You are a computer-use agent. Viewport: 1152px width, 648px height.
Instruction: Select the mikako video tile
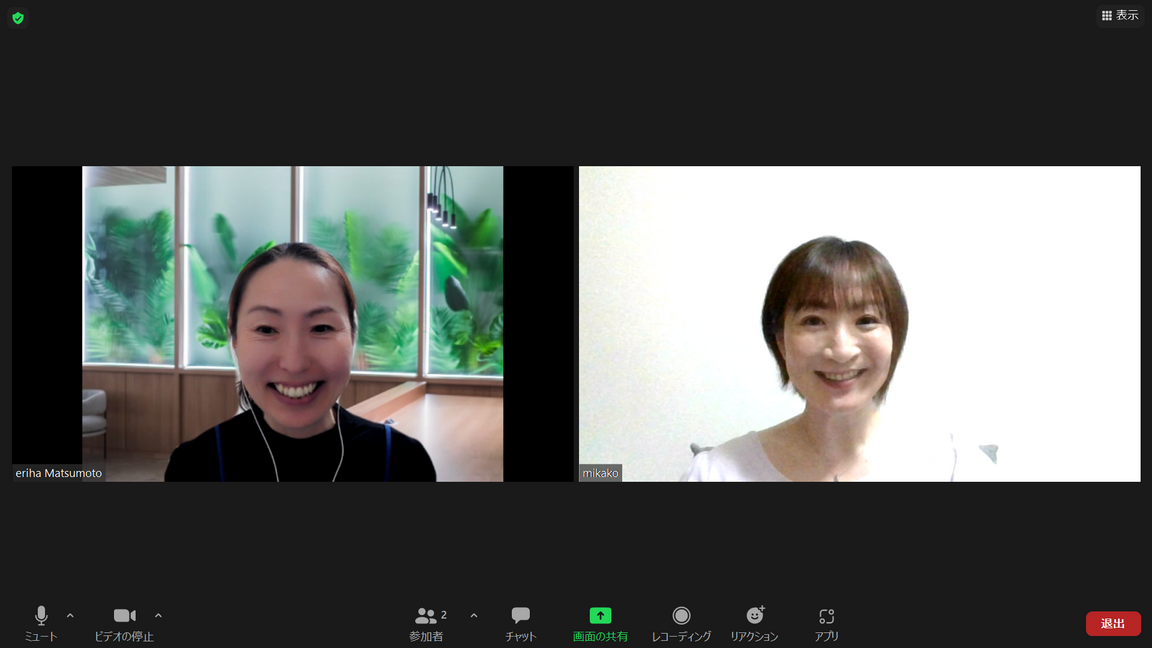[859, 323]
